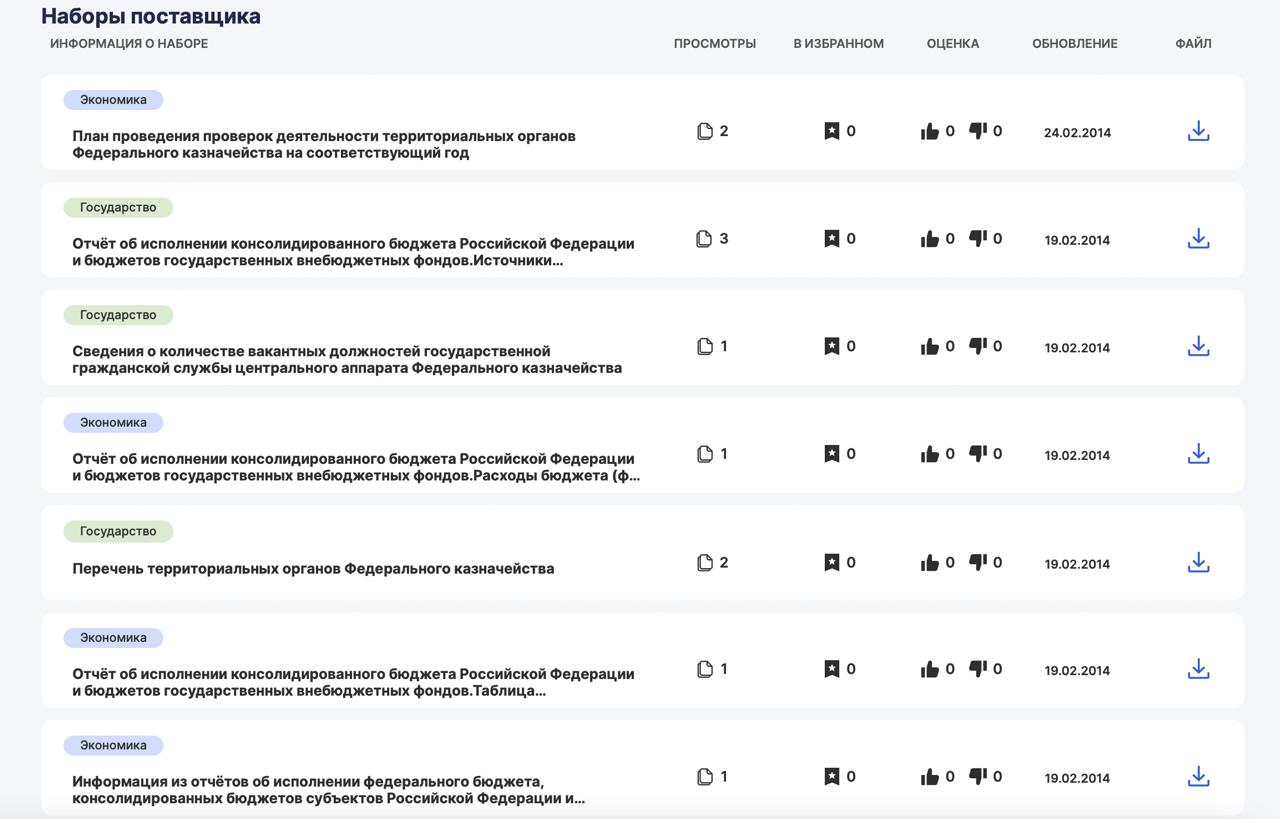Add Таблица budget report to favorites
This screenshot has width=1280, height=819.
tap(831, 669)
